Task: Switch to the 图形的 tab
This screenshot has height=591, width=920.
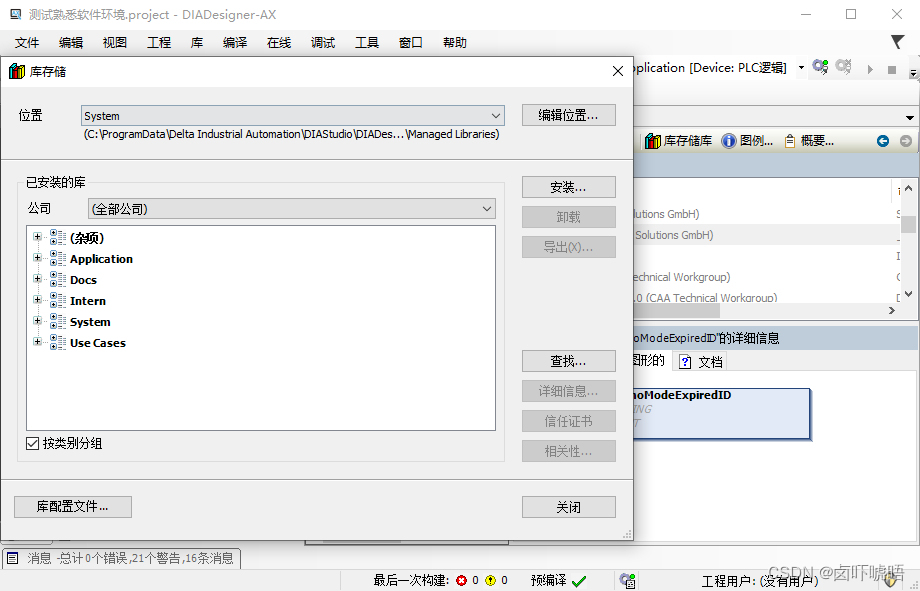Action: (x=649, y=360)
